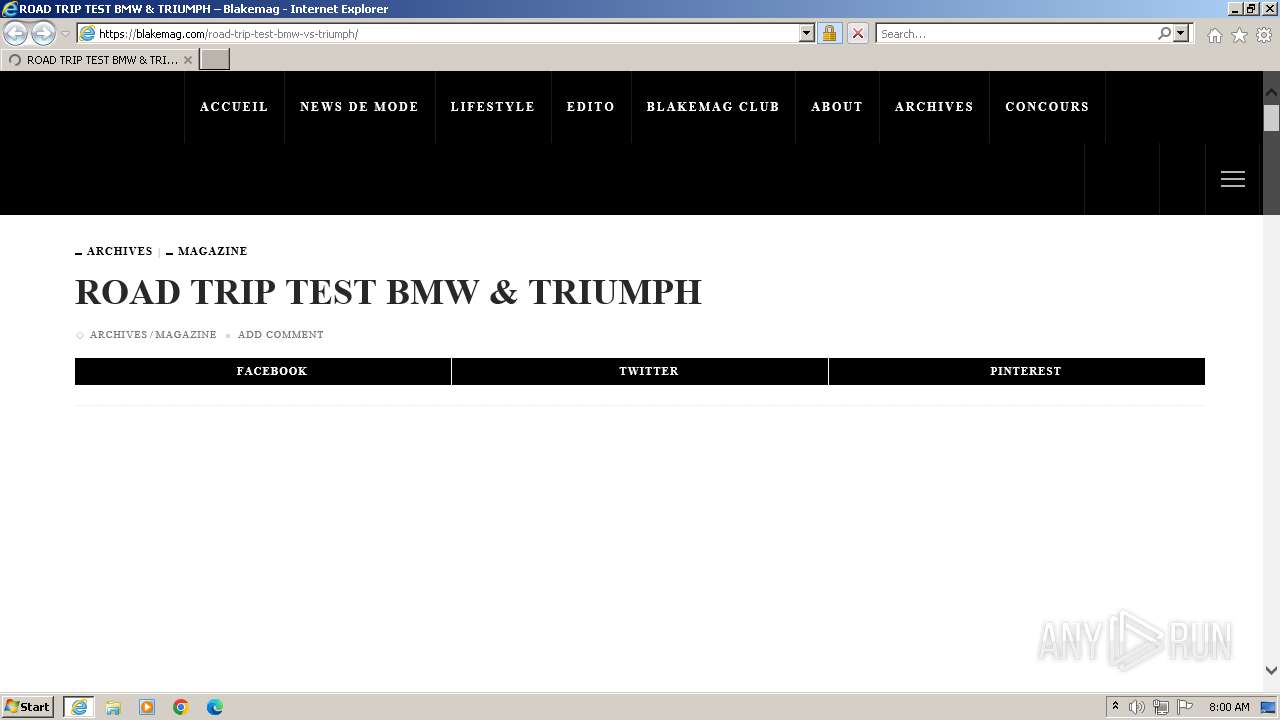Click the 8:00 AM system clock
Screen dimensions: 1280x720
[x=1229, y=707]
